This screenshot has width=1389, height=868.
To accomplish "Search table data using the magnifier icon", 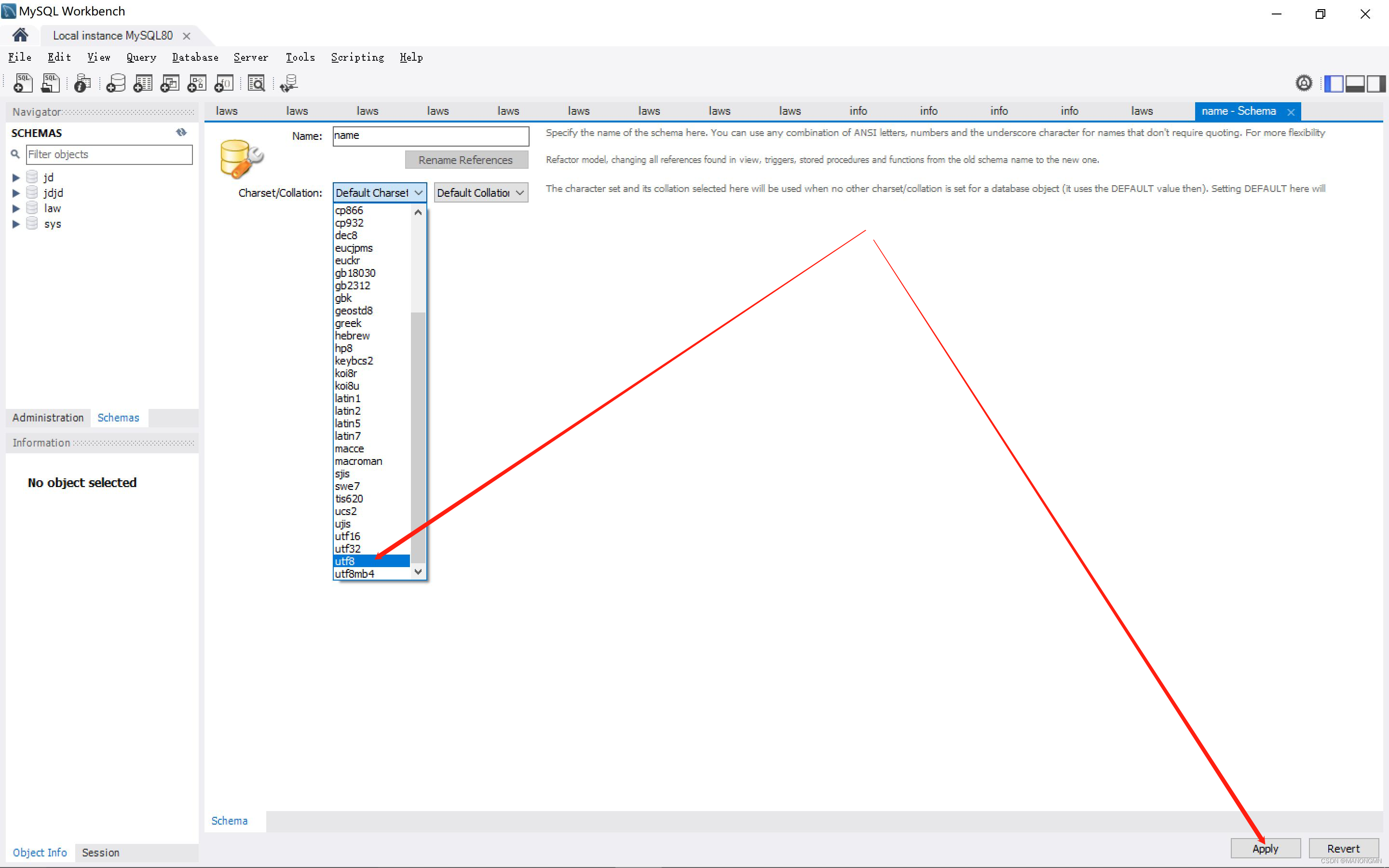I will point(256,83).
